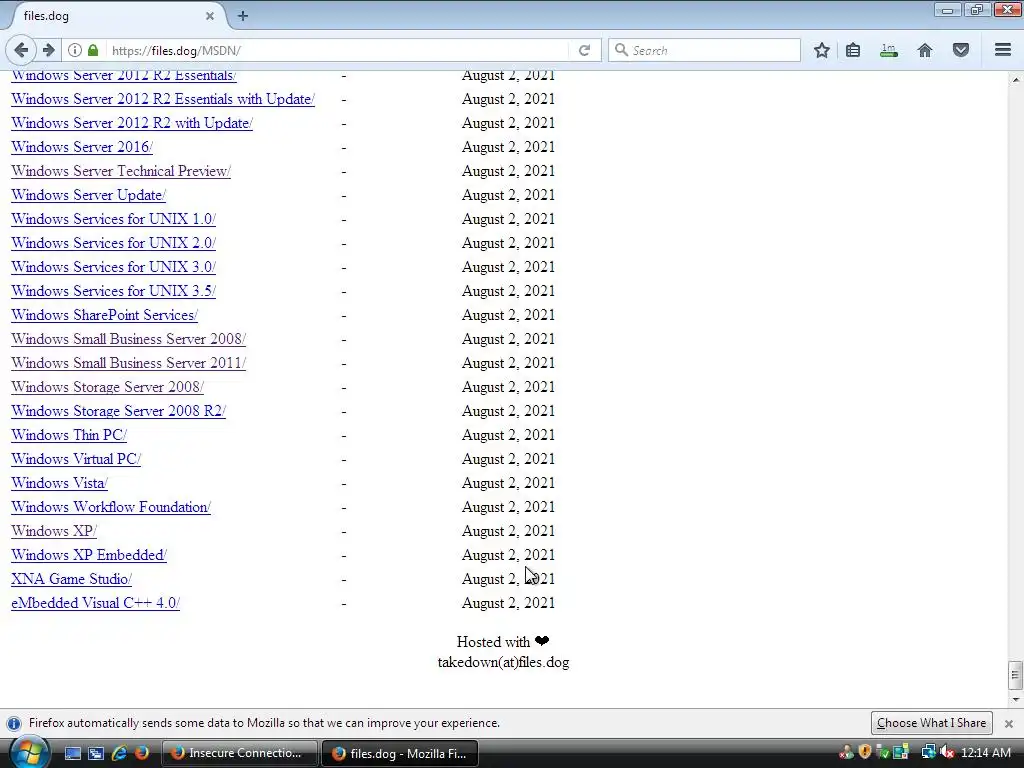
Task: Click the security shield tray icon
Action: click(865, 752)
